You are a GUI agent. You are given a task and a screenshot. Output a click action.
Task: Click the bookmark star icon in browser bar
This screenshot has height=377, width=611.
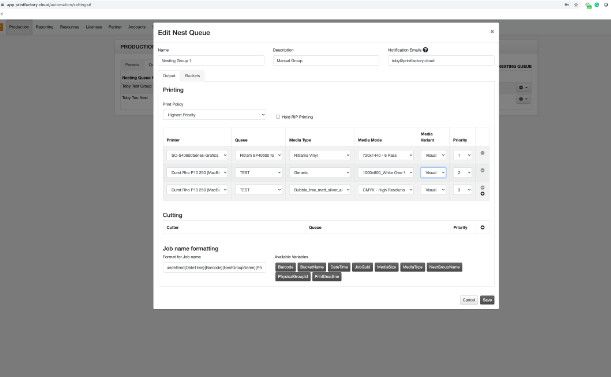576,5
